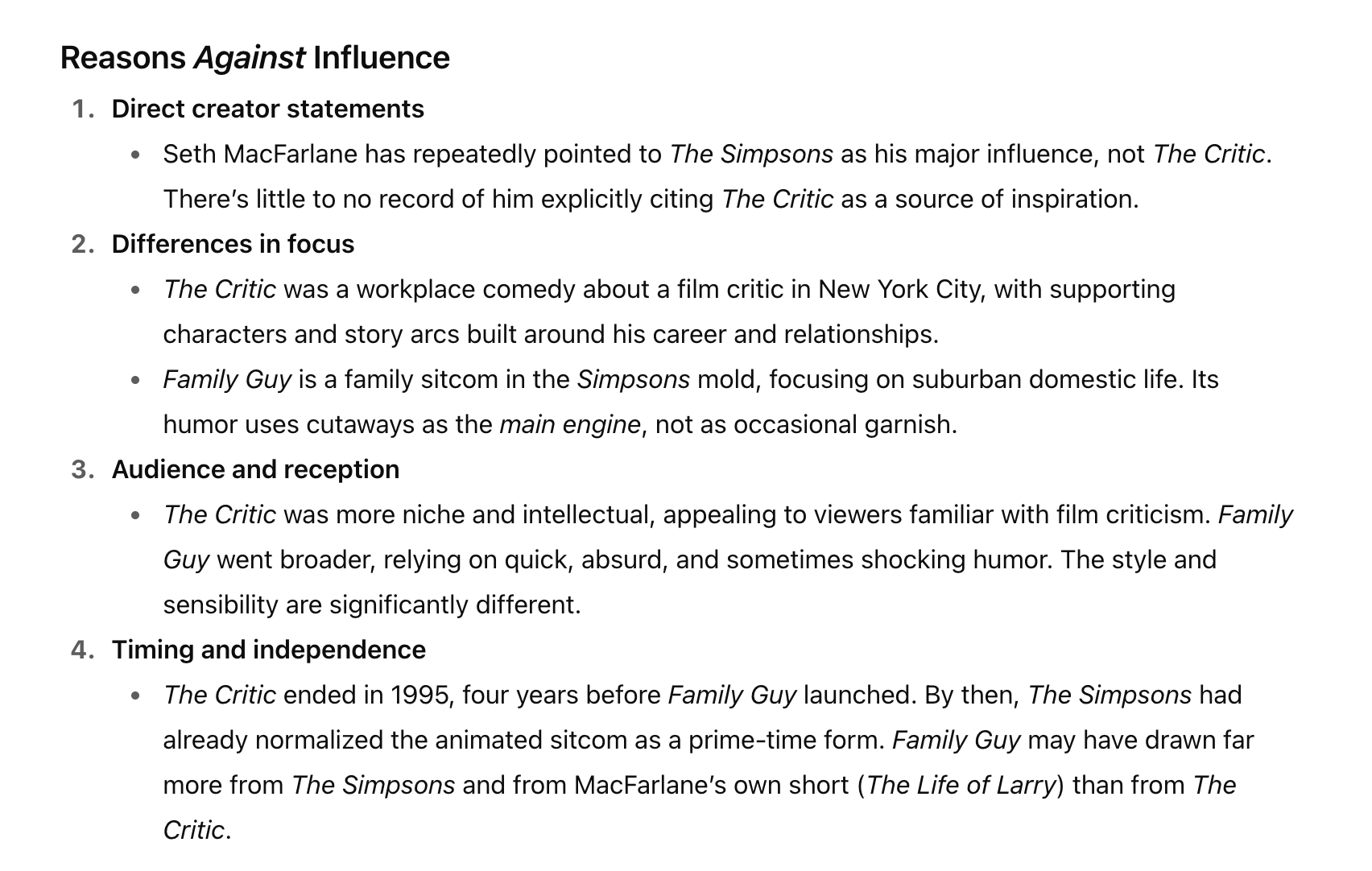Click the name 'Seth MacFarlane' in first bullet
The width and height of the screenshot is (1372, 871).
tap(260, 154)
